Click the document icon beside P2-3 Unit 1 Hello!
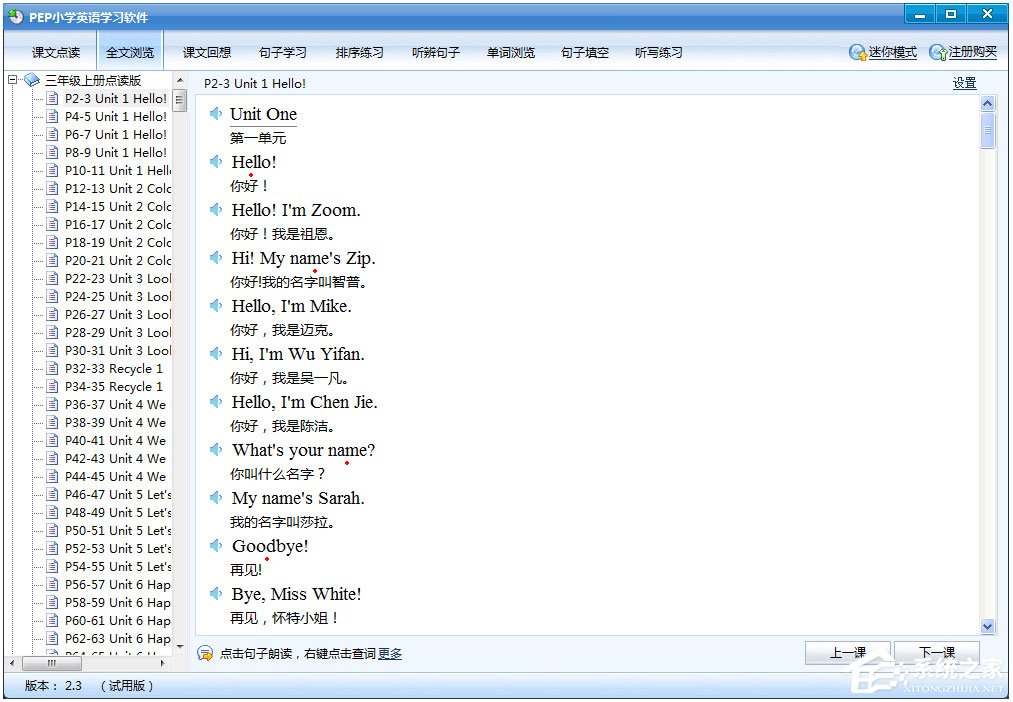 point(52,98)
